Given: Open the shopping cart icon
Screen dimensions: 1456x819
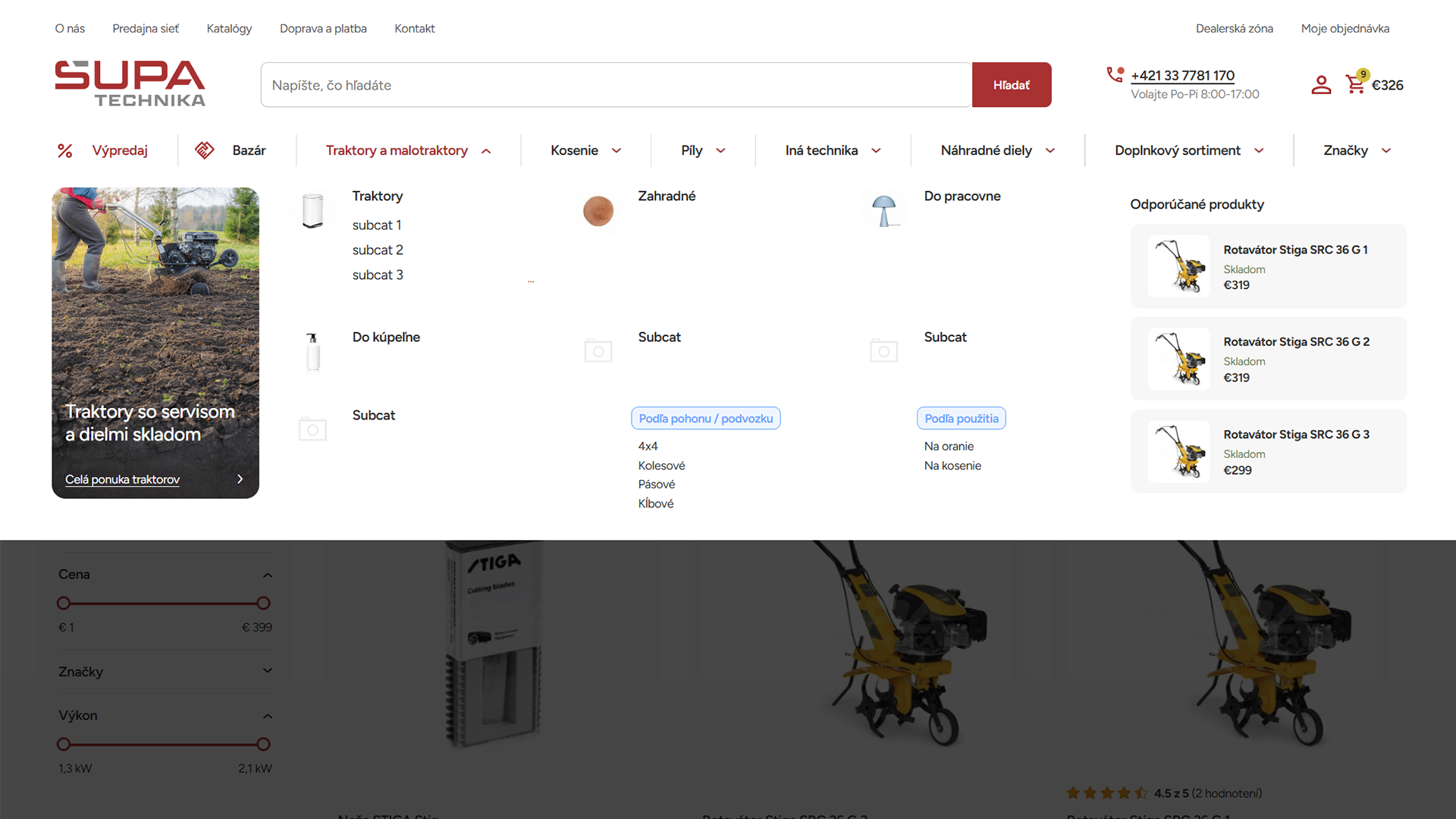Looking at the screenshot, I should [x=1356, y=83].
